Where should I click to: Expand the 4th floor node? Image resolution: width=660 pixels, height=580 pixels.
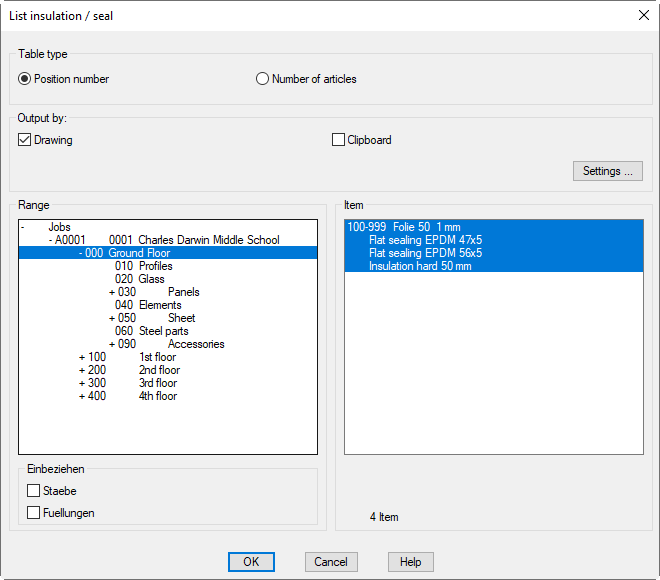coord(81,396)
